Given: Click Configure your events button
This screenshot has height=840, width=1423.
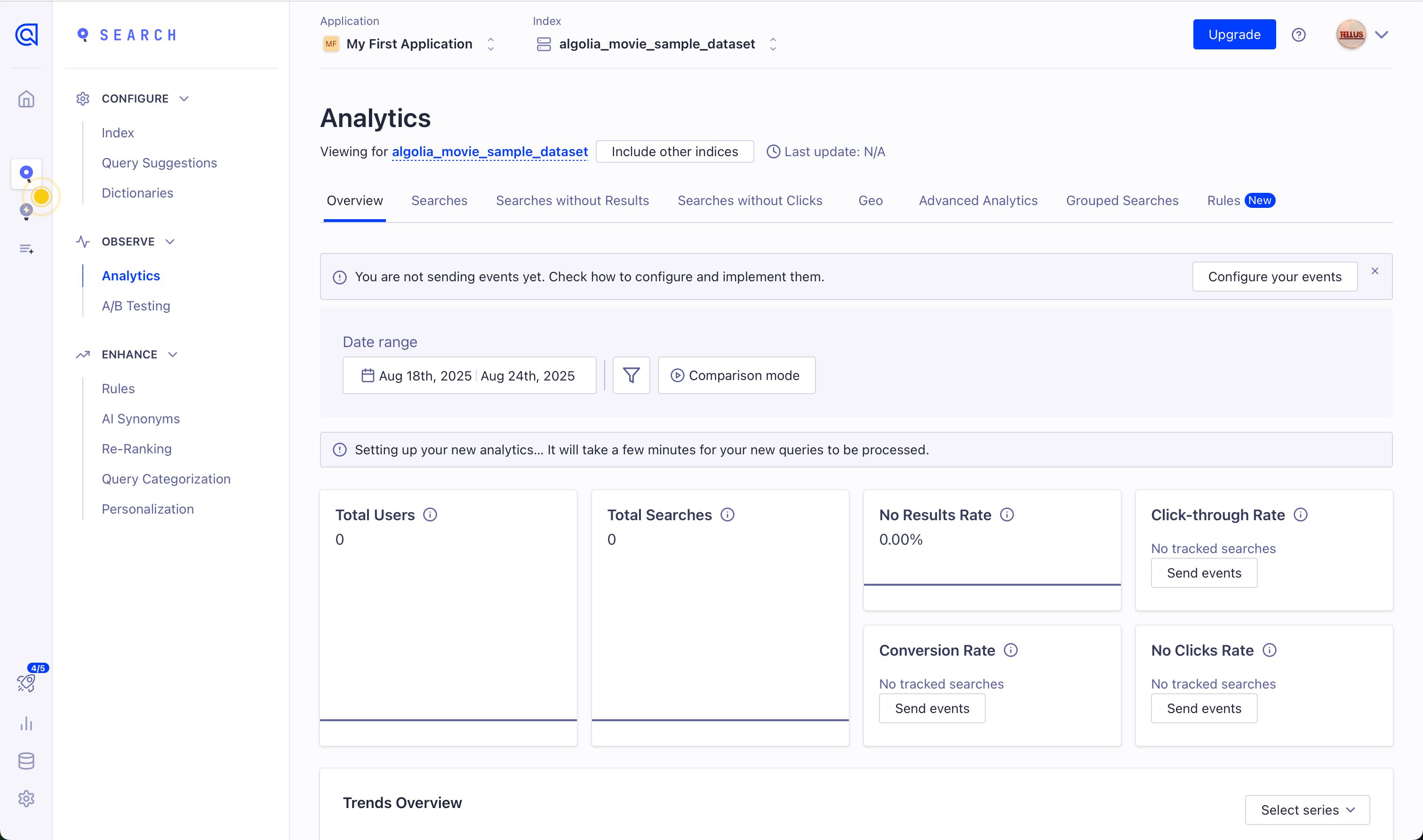Looking at the screenshot, I should coord(1274,277).
